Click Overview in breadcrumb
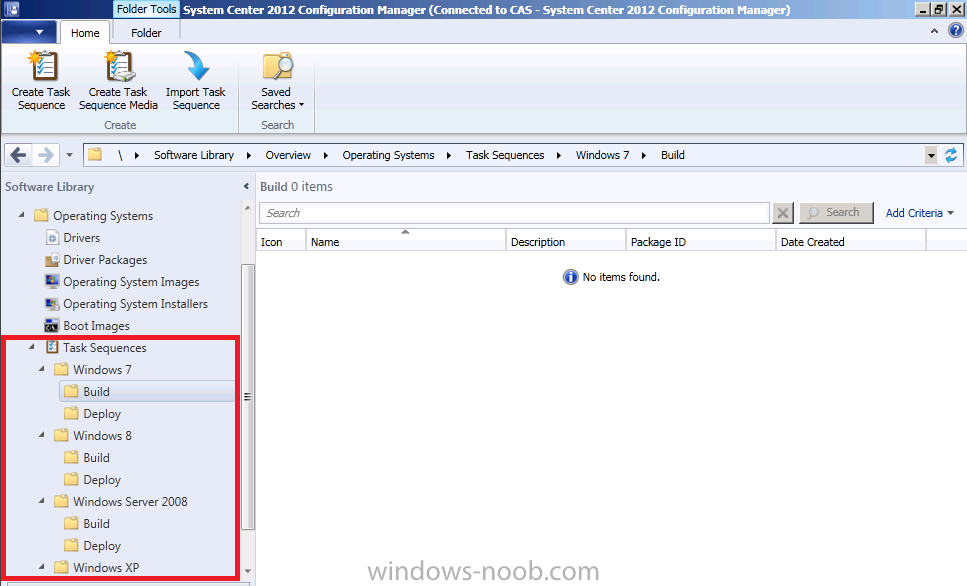Screen dimensions: 967x586 coord(288,155)
